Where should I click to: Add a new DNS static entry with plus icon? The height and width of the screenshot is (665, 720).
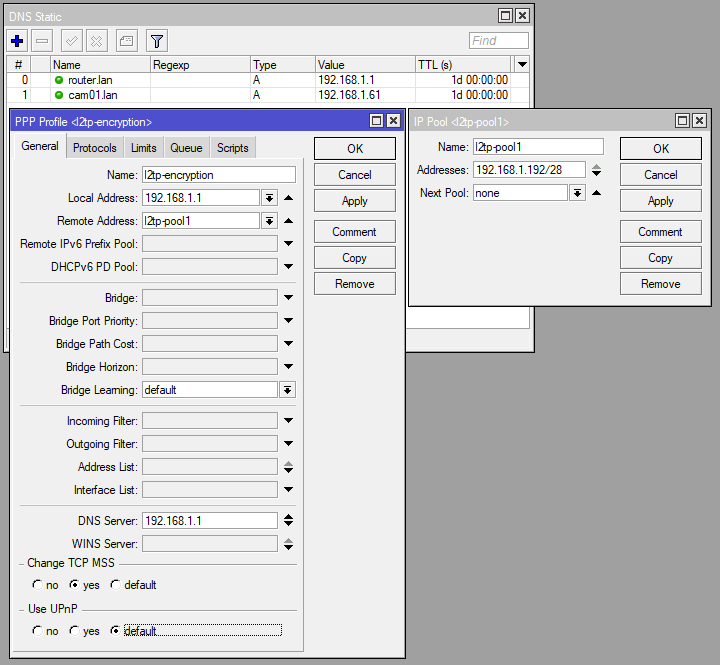click(17, 41)
